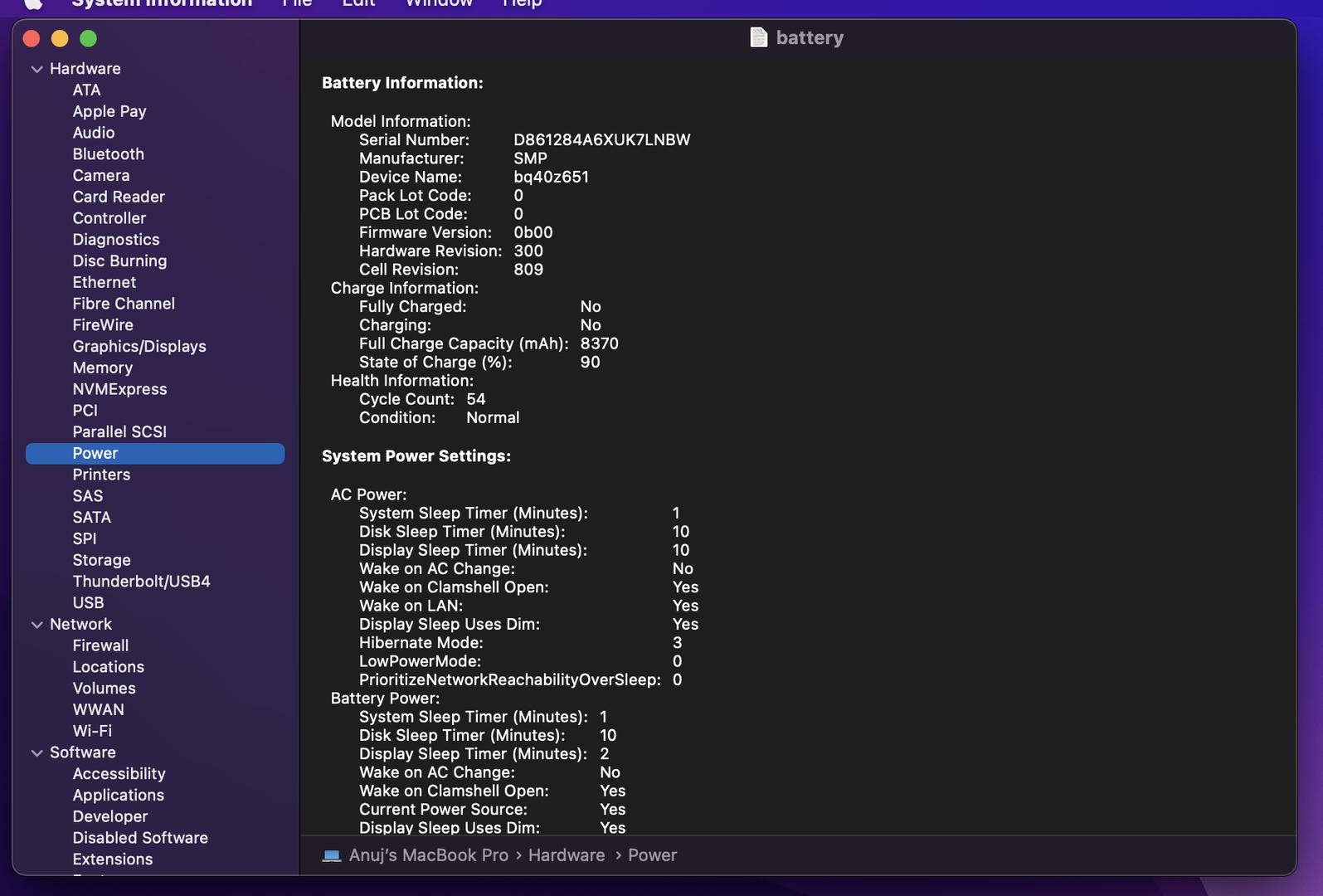Click Cycle Count value 54
This screenshot has width=1323, height=896.
click(475, 399)
